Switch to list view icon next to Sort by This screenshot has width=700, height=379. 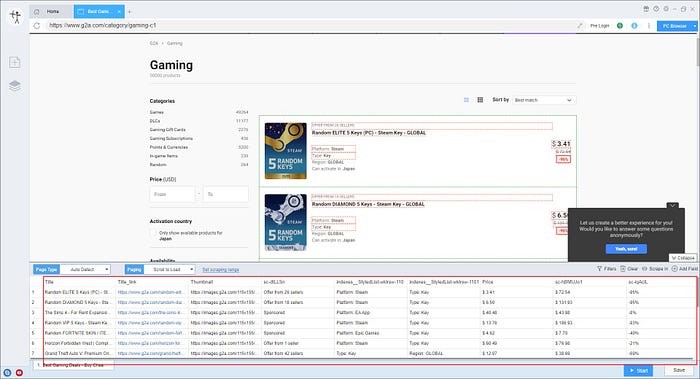[467, 100]
